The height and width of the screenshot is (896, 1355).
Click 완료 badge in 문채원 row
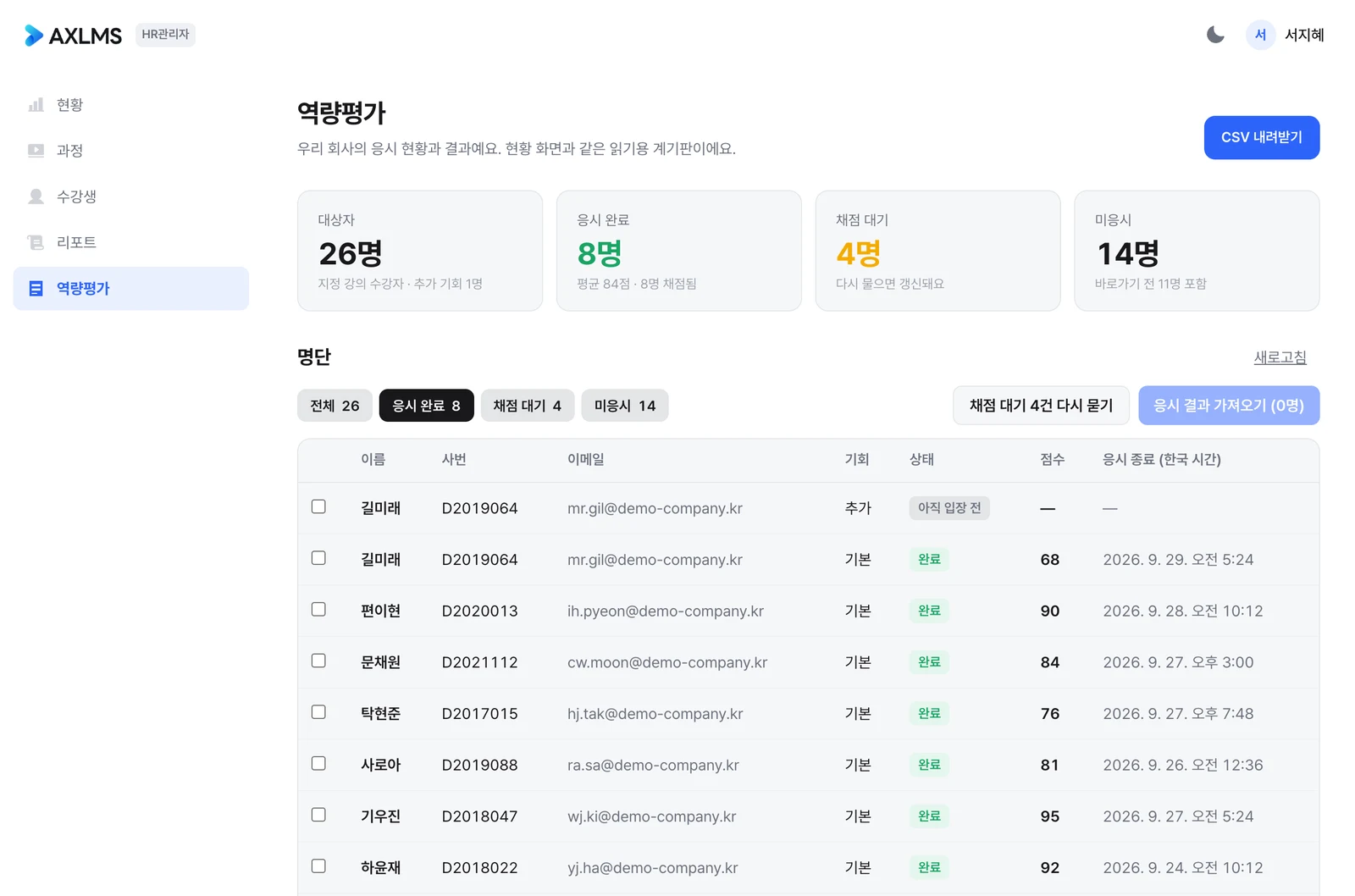coord(929,662)
